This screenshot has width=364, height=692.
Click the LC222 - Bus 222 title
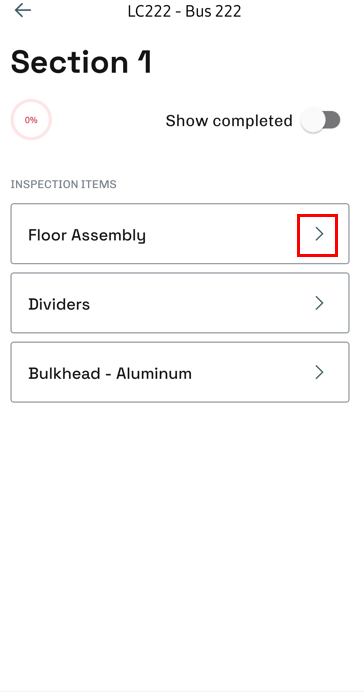coord(184,11)
